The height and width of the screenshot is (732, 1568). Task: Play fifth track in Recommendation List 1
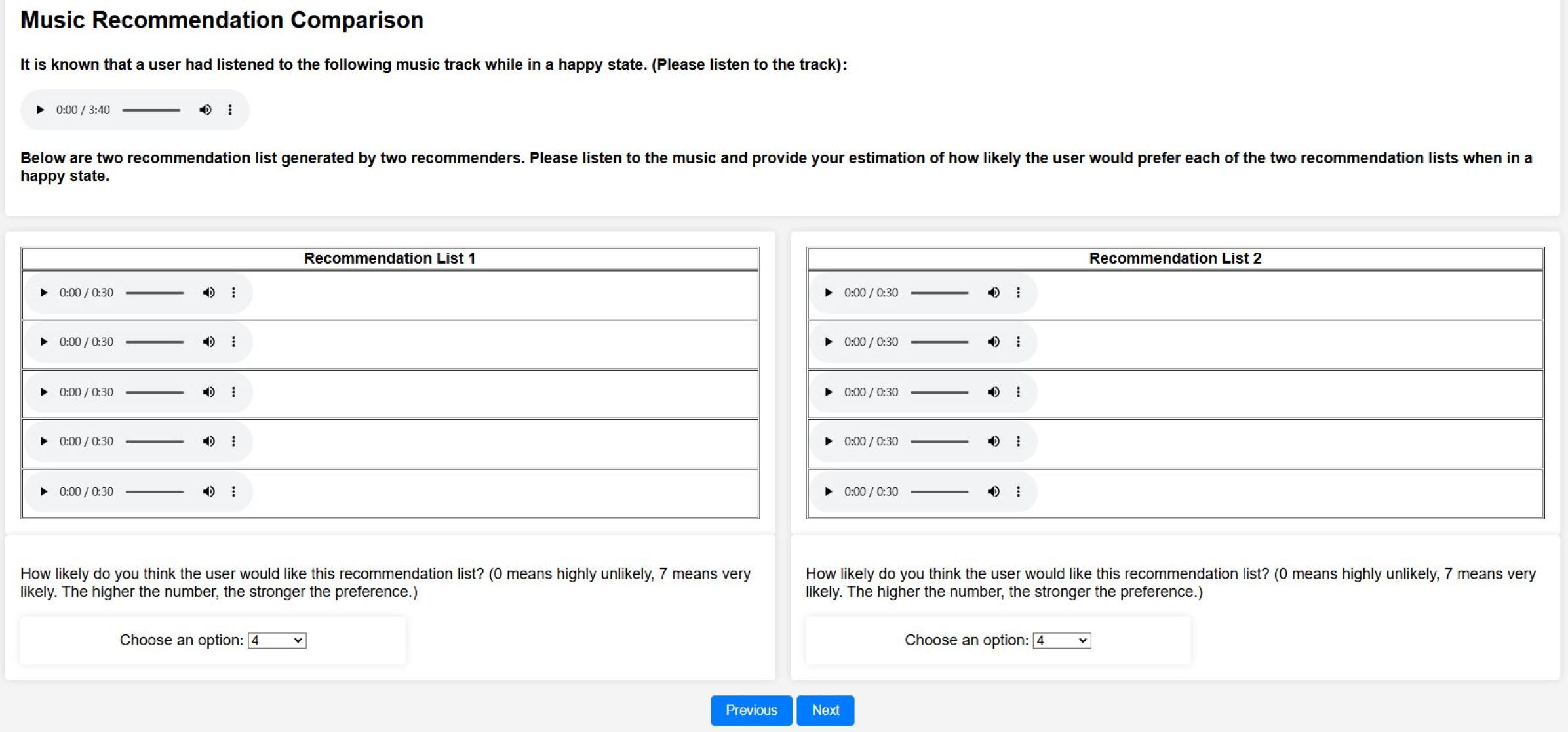[x=43, y=491]
